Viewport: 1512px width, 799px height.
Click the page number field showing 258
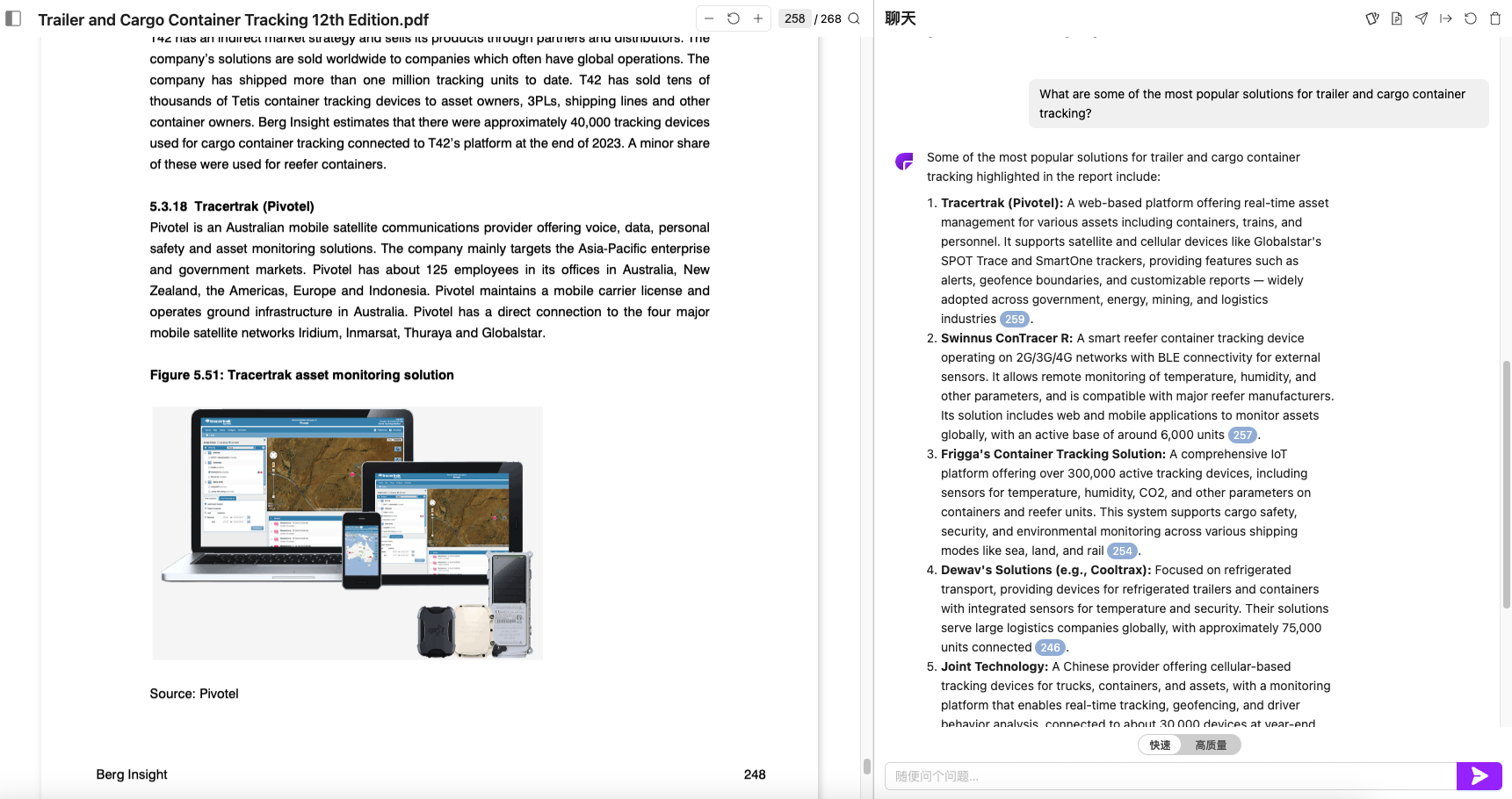(x=795, y=18)
